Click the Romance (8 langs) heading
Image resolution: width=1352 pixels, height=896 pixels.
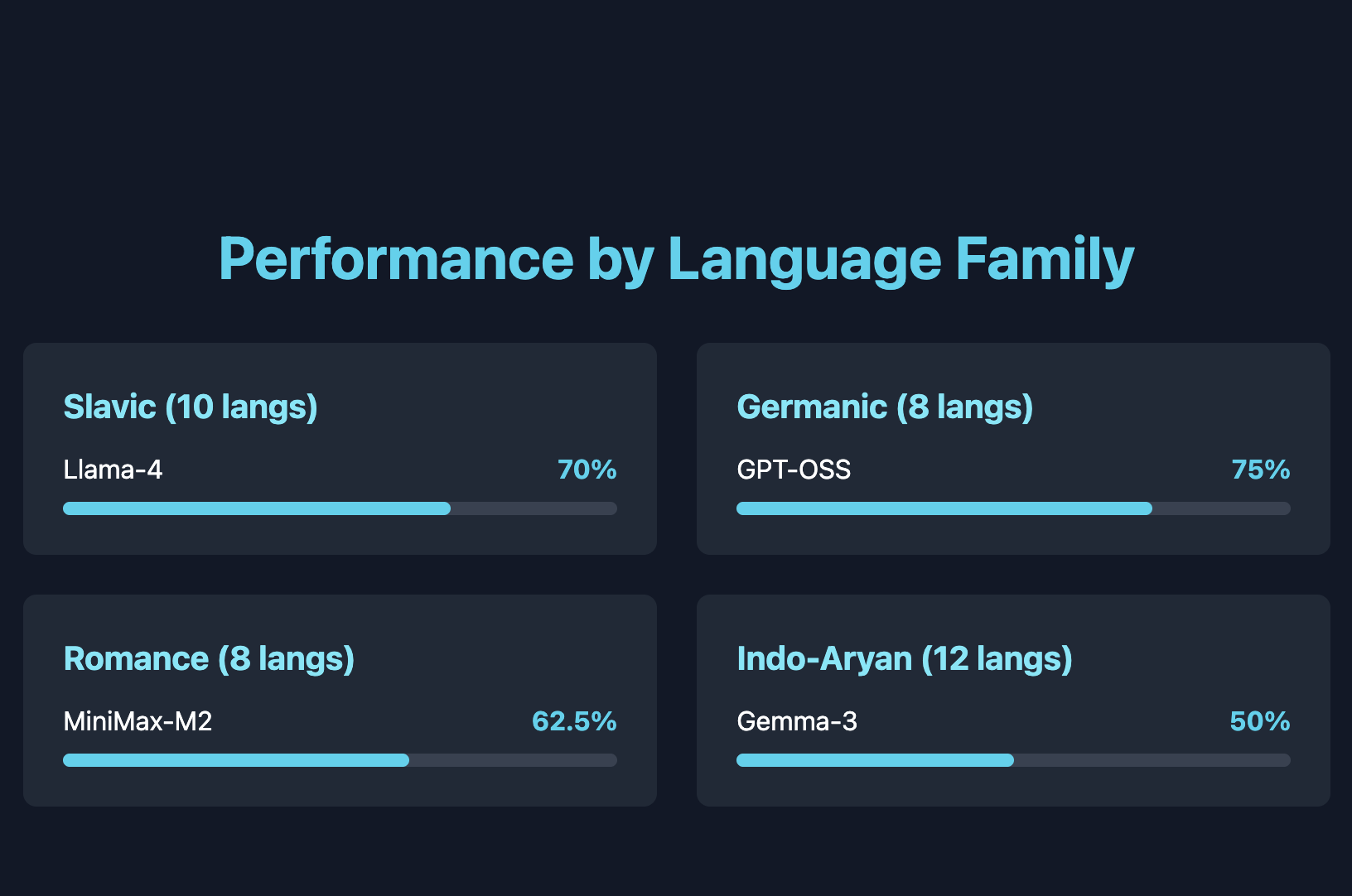click(209, 658)
